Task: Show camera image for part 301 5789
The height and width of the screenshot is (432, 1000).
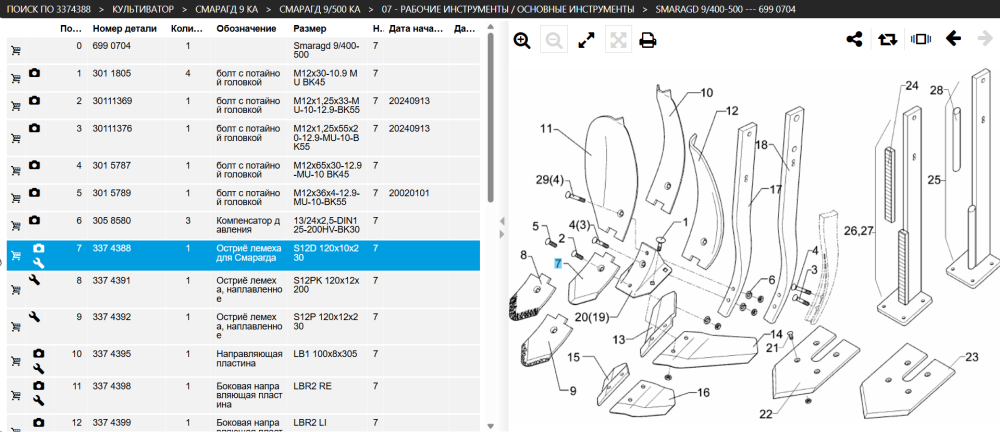Action: 34,192
